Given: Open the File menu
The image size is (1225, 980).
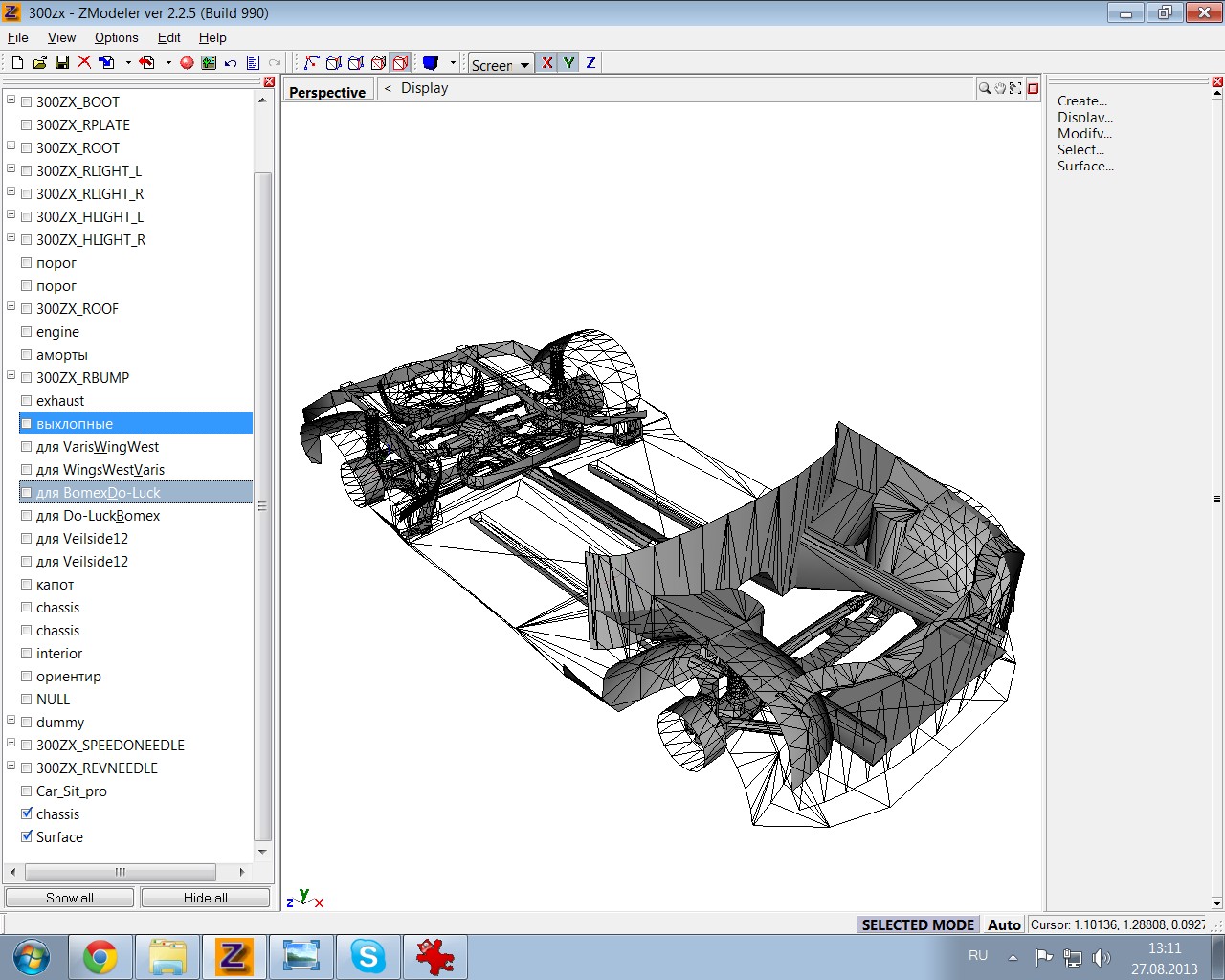Looking at the screenshot, I should pos(18,37).
